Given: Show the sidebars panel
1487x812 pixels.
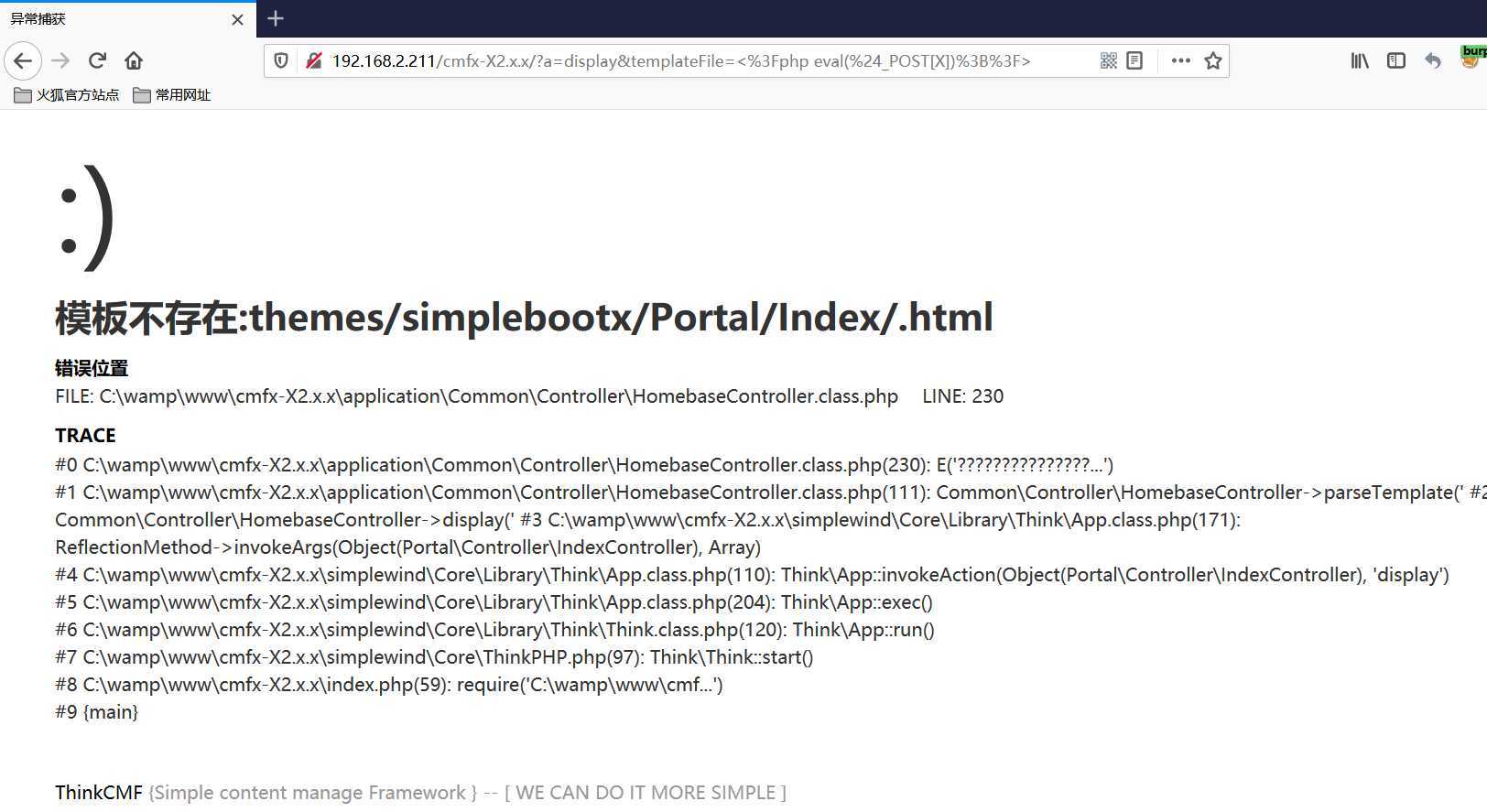Looking at the screenshot, I should (x=1396, y=61).
